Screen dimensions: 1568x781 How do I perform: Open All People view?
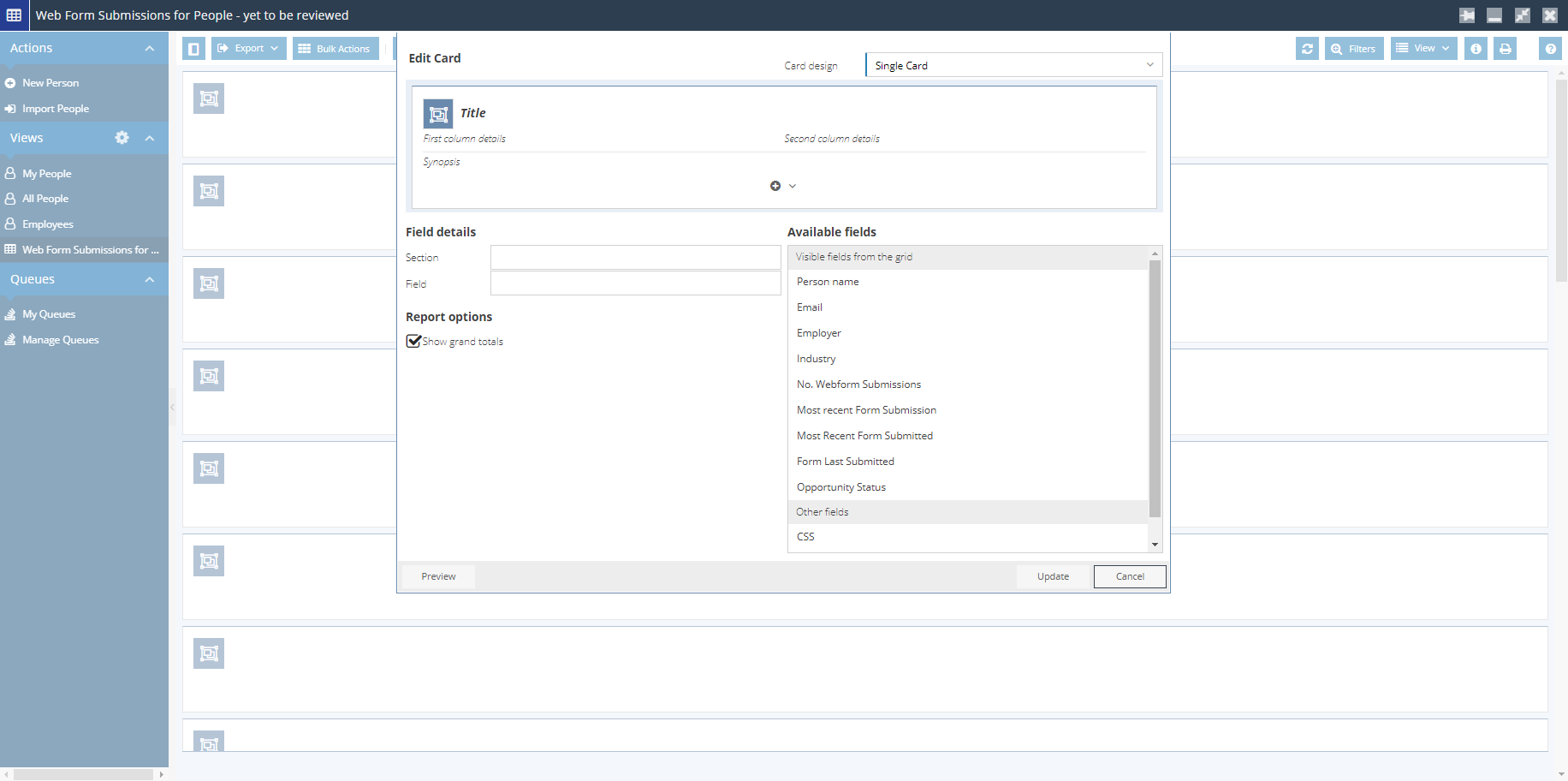tap(45, 199)
